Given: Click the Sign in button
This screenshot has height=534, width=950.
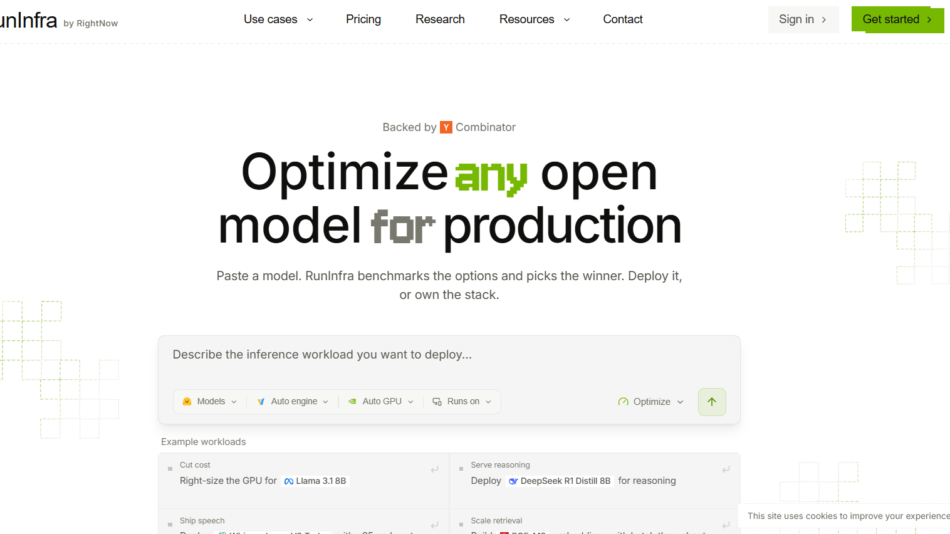Looking at the screenshot, I should [803, 19].
